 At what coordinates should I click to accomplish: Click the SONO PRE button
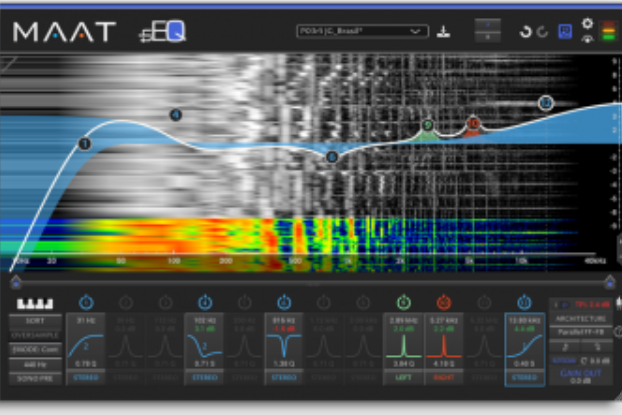click(x=35, y=378)
